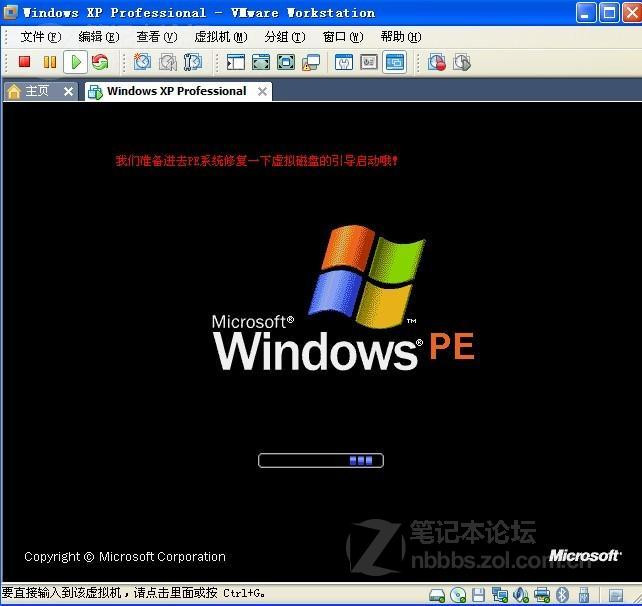Image resolution: width=642 pixels, height=606 pixels.
Task: Click the hard disk status bar icon
Action: pos(437,594)
